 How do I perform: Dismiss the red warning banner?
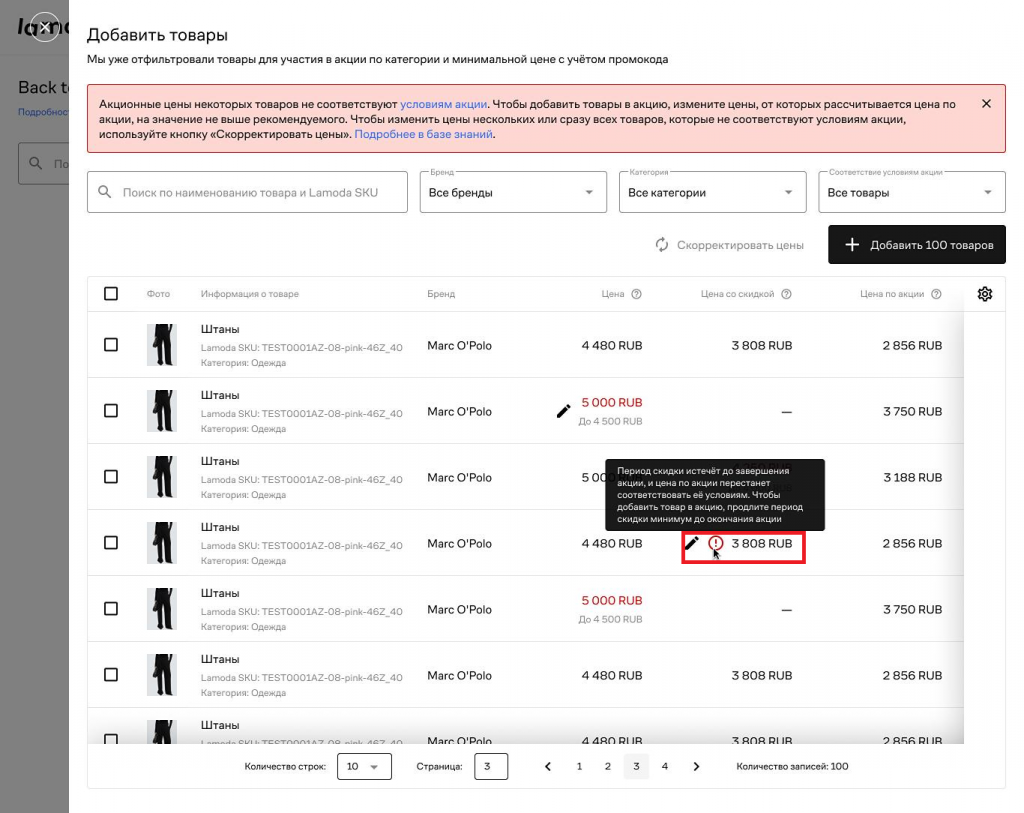point(986,104)
